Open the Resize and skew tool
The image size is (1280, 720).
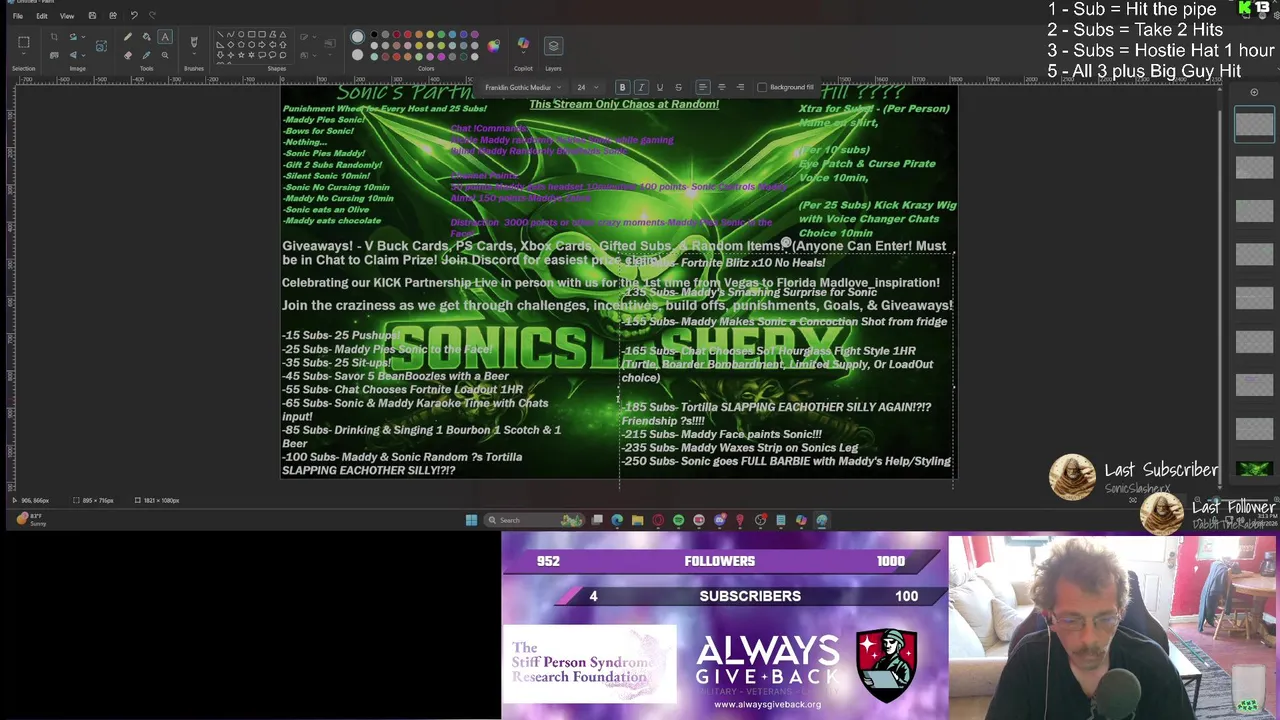click(x=54, y=55)
